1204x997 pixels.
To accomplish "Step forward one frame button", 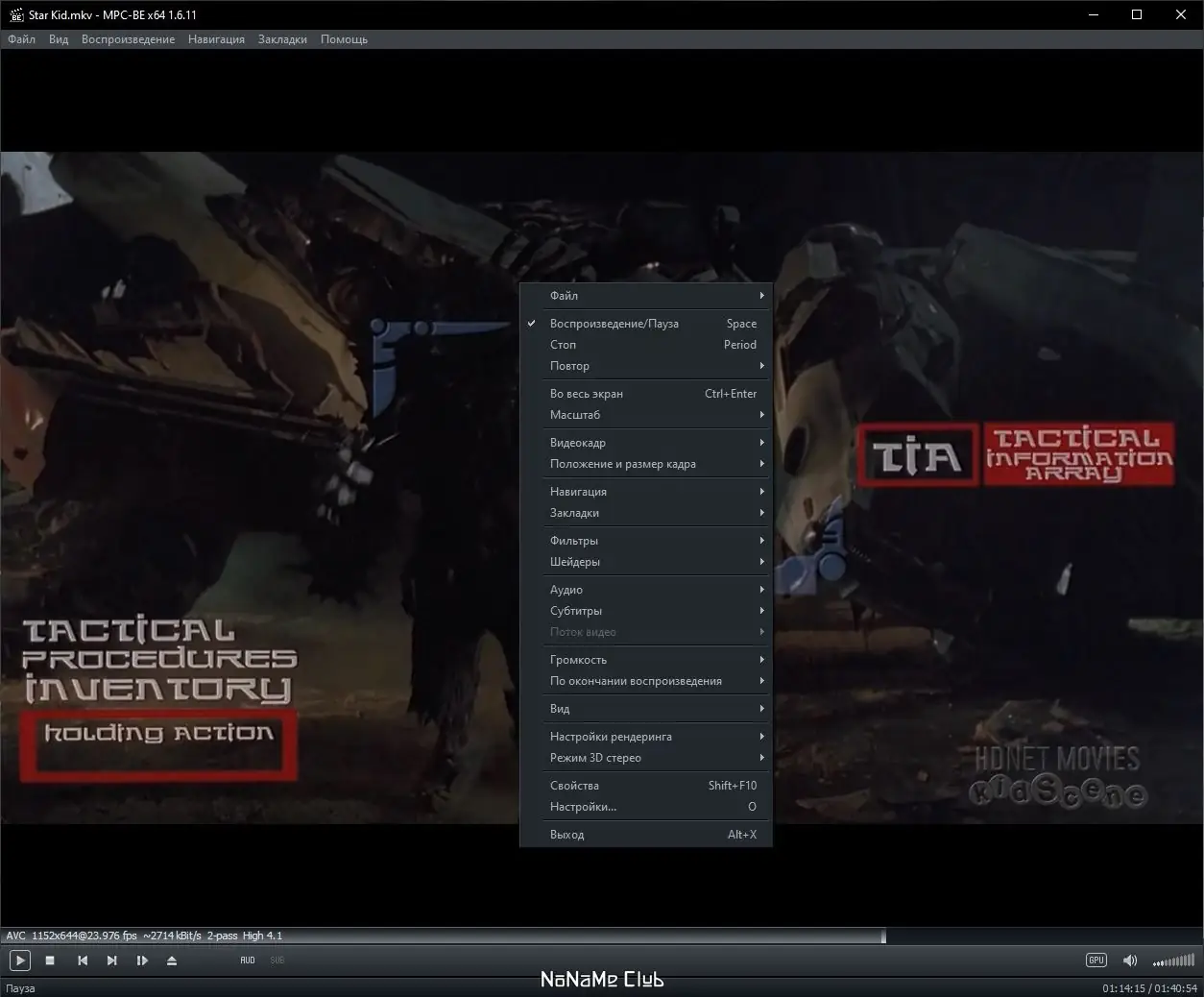I will (x=142, y=961).
